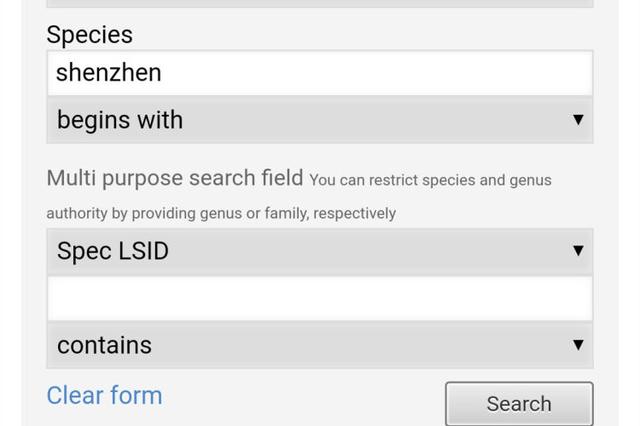Open the "begins with" match dropdown
This screenshot has width=640, height=426.
point(319,120)
